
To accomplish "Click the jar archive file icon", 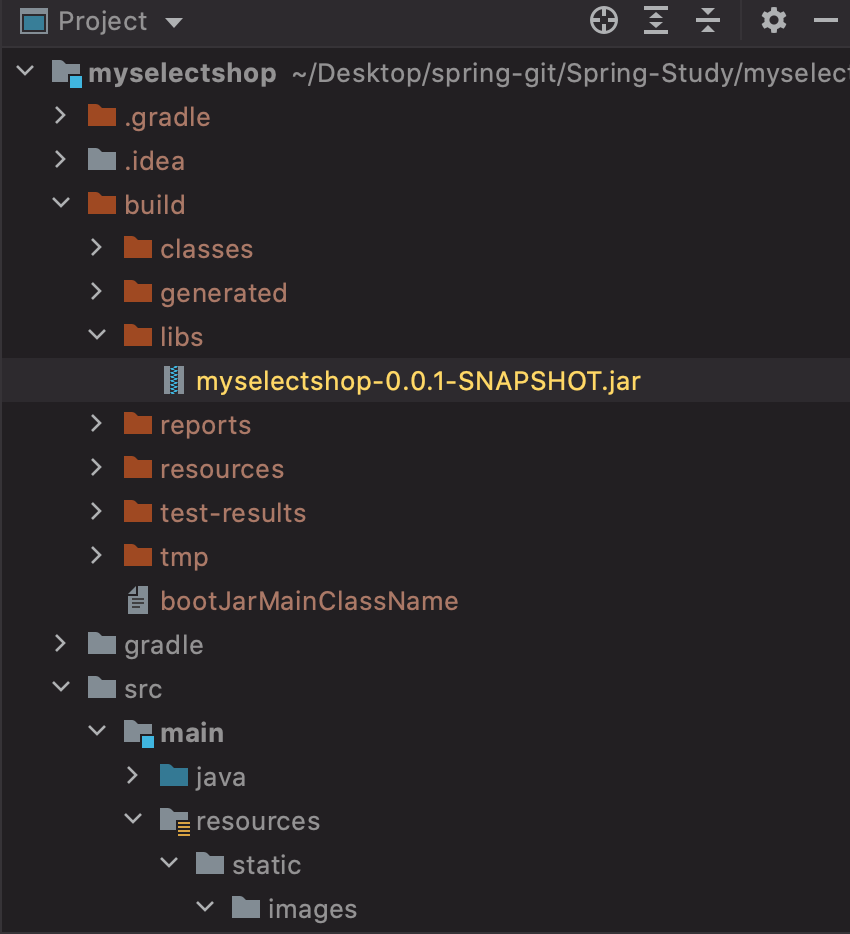I will pos(174,380).
